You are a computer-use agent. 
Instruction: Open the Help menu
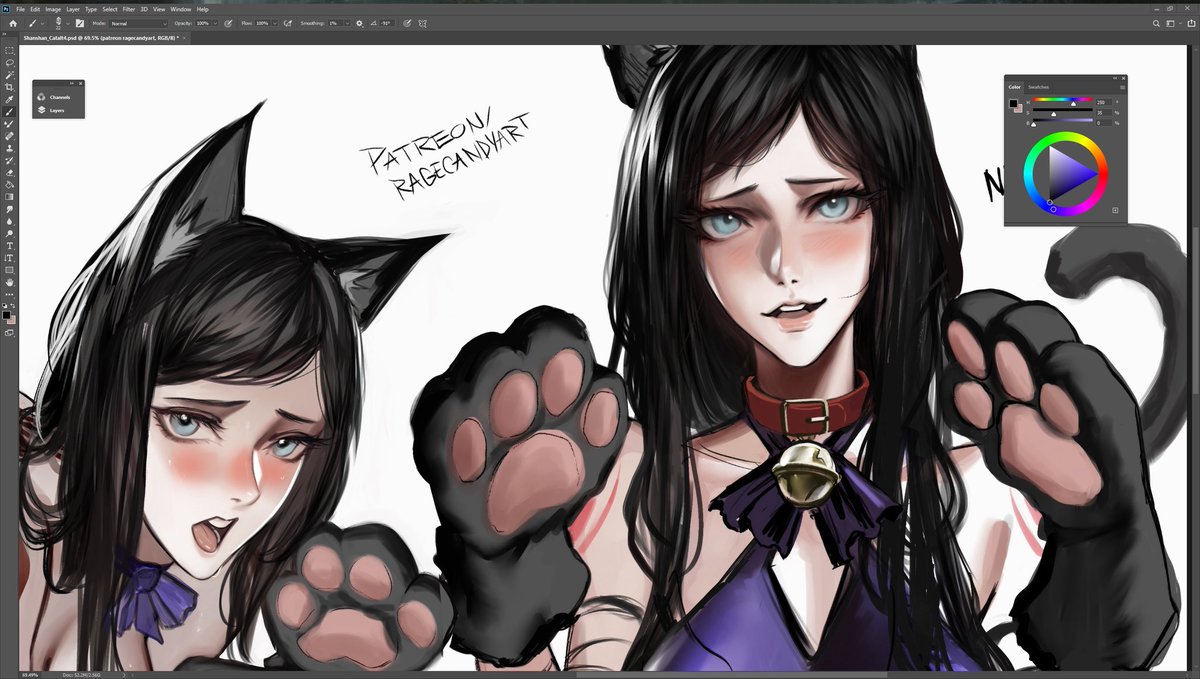coord(202,8)
